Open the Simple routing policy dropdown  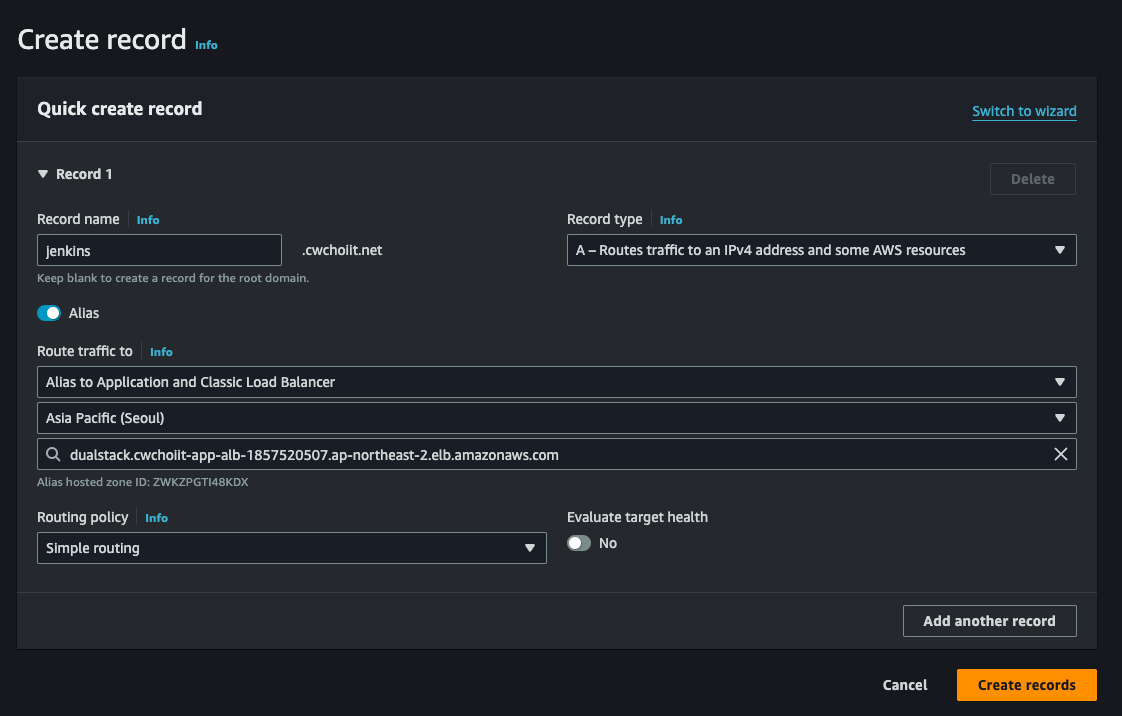pos(292,548)
